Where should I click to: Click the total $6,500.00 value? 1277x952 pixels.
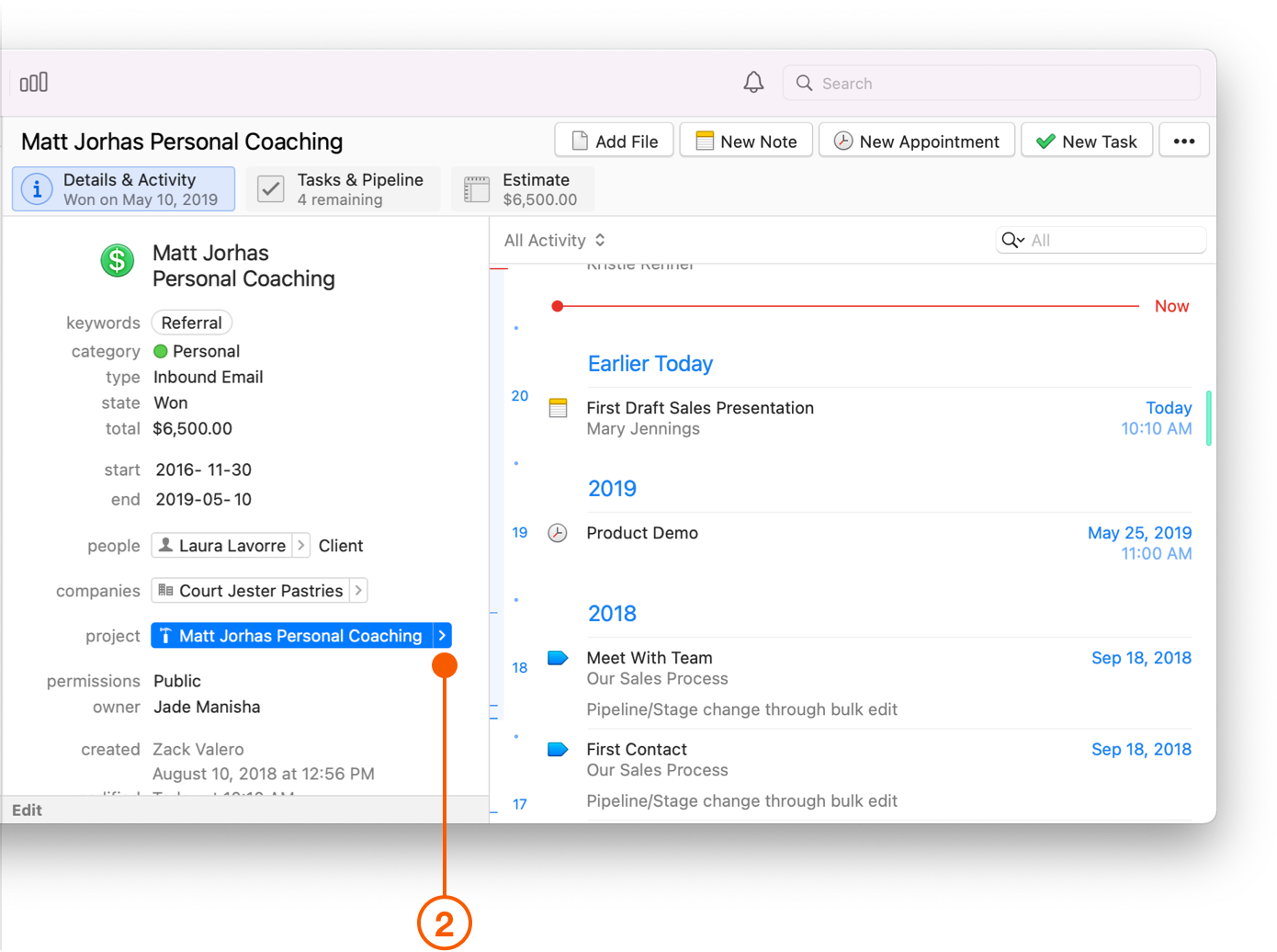pyautogui.click(x=193, y=428)
